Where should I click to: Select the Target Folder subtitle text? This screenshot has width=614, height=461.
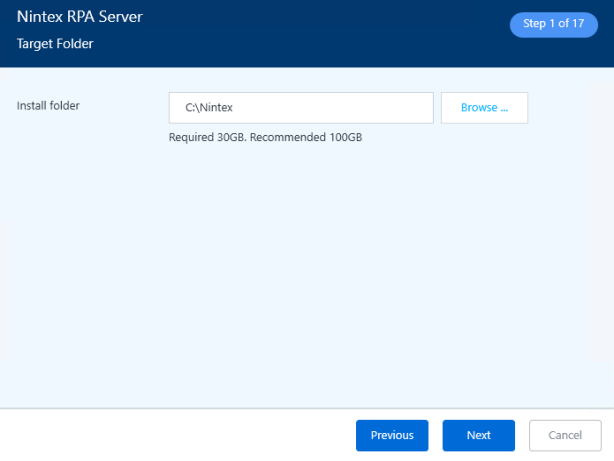(x=55, y=44)
